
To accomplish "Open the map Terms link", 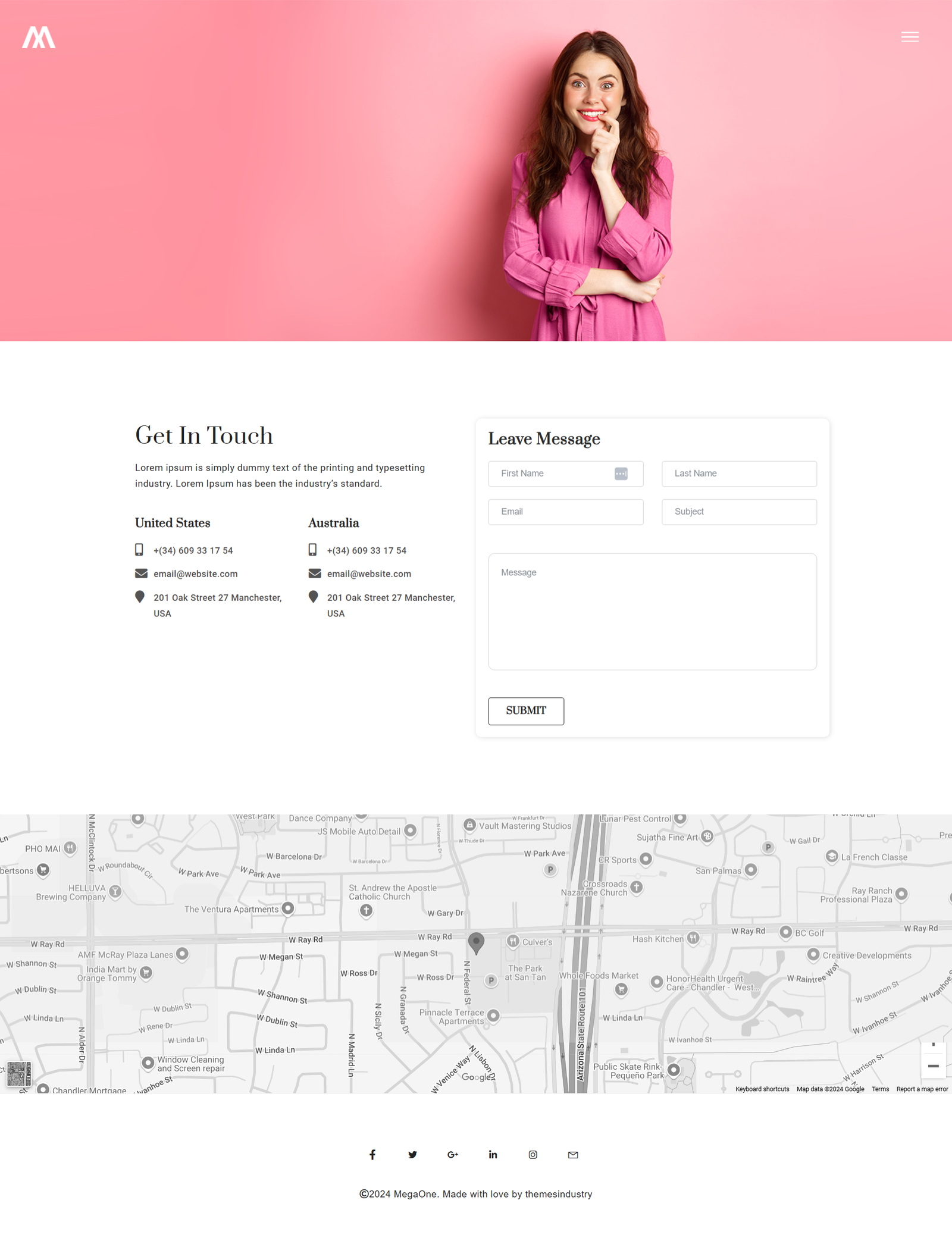I will pos(880,1089).
